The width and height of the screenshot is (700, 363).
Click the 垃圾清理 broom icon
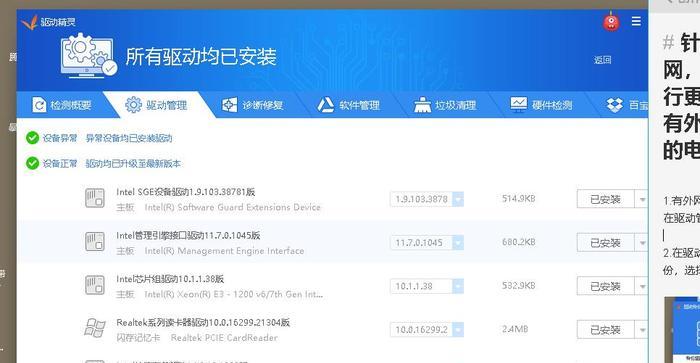422,105
